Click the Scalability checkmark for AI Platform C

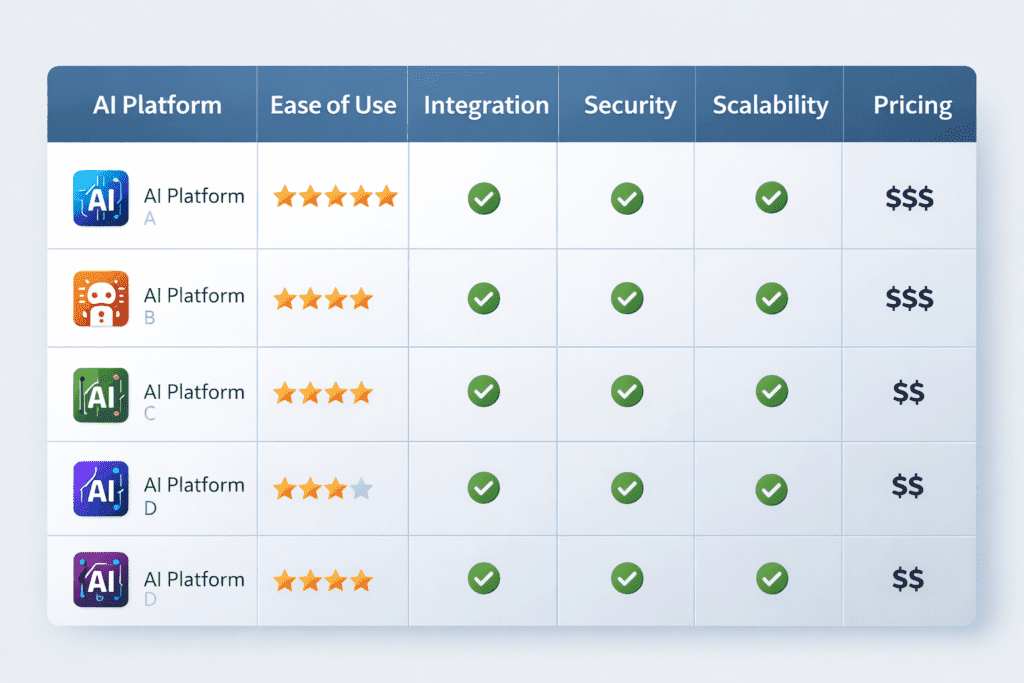click(771, 391)
